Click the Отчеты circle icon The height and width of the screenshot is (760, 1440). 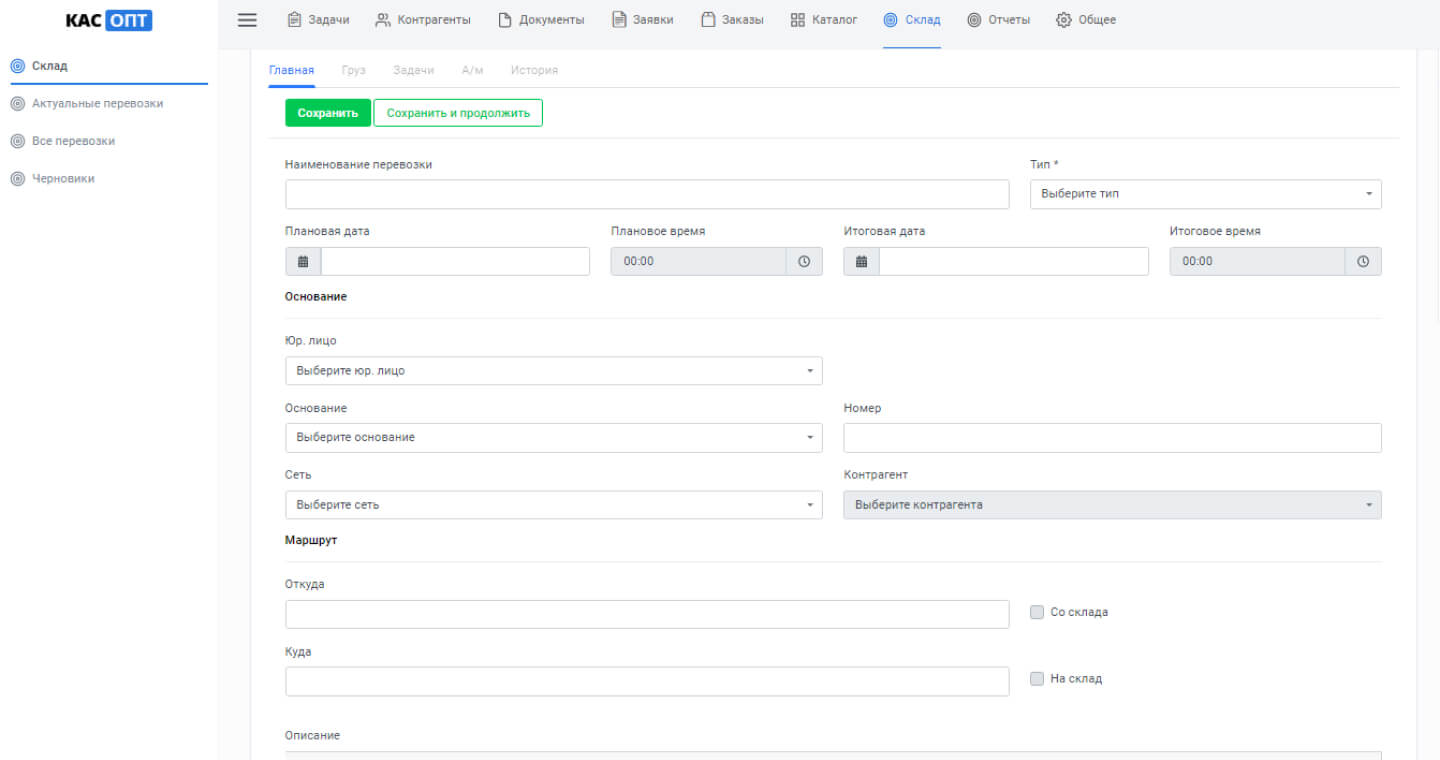[974, 20]
